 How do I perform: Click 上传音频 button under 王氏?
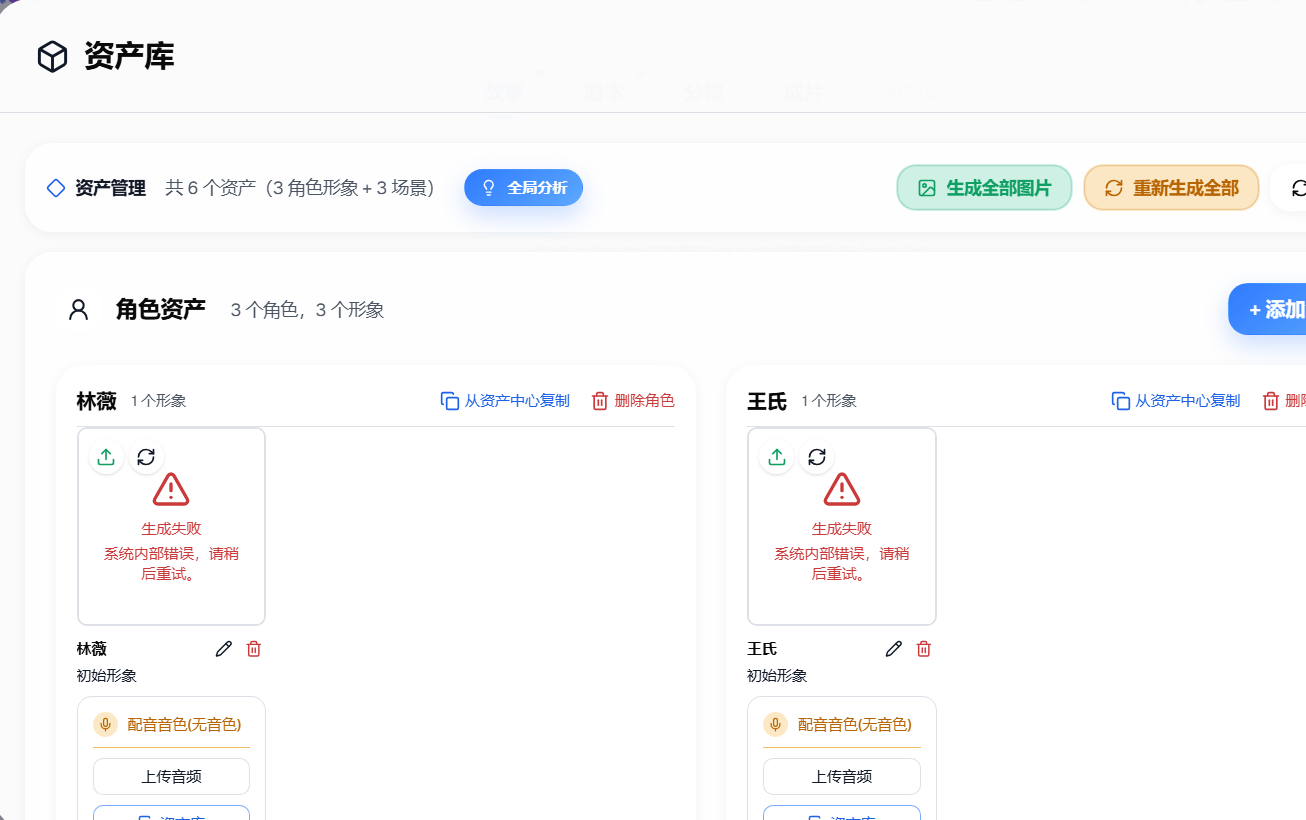point(842,777)
